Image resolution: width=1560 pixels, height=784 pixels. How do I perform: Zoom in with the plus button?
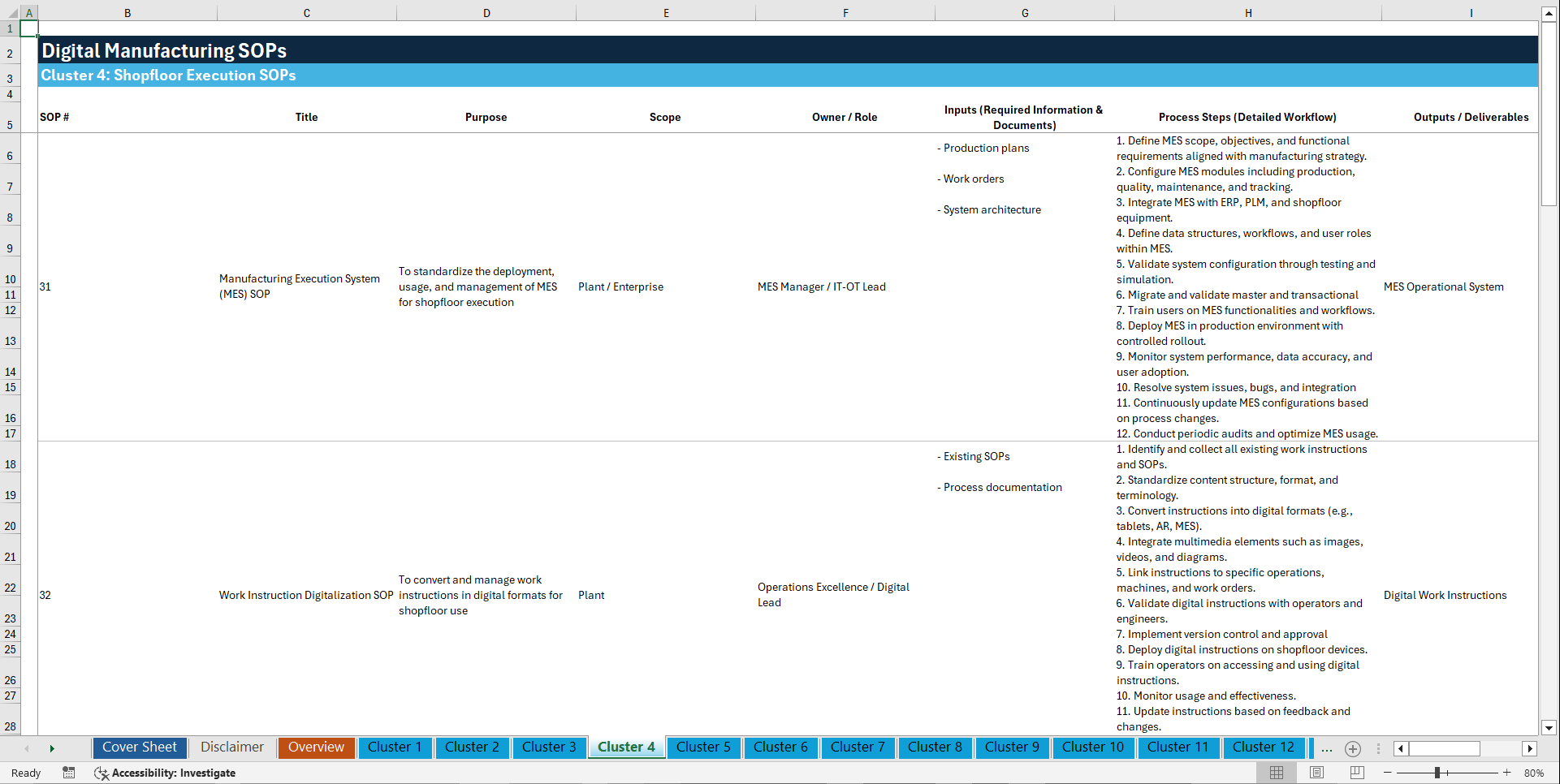coord(1507,773)
